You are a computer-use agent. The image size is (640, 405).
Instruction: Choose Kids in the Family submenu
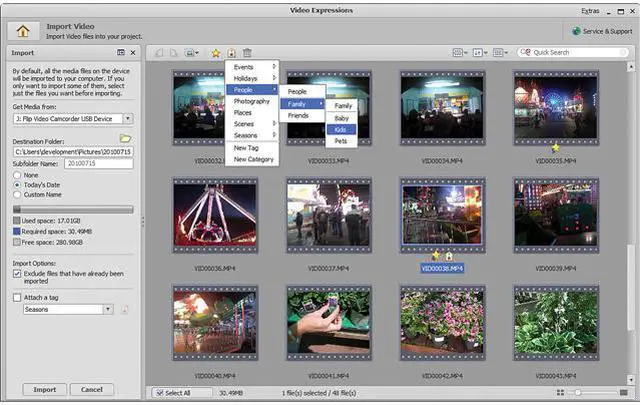click(341, 129)
